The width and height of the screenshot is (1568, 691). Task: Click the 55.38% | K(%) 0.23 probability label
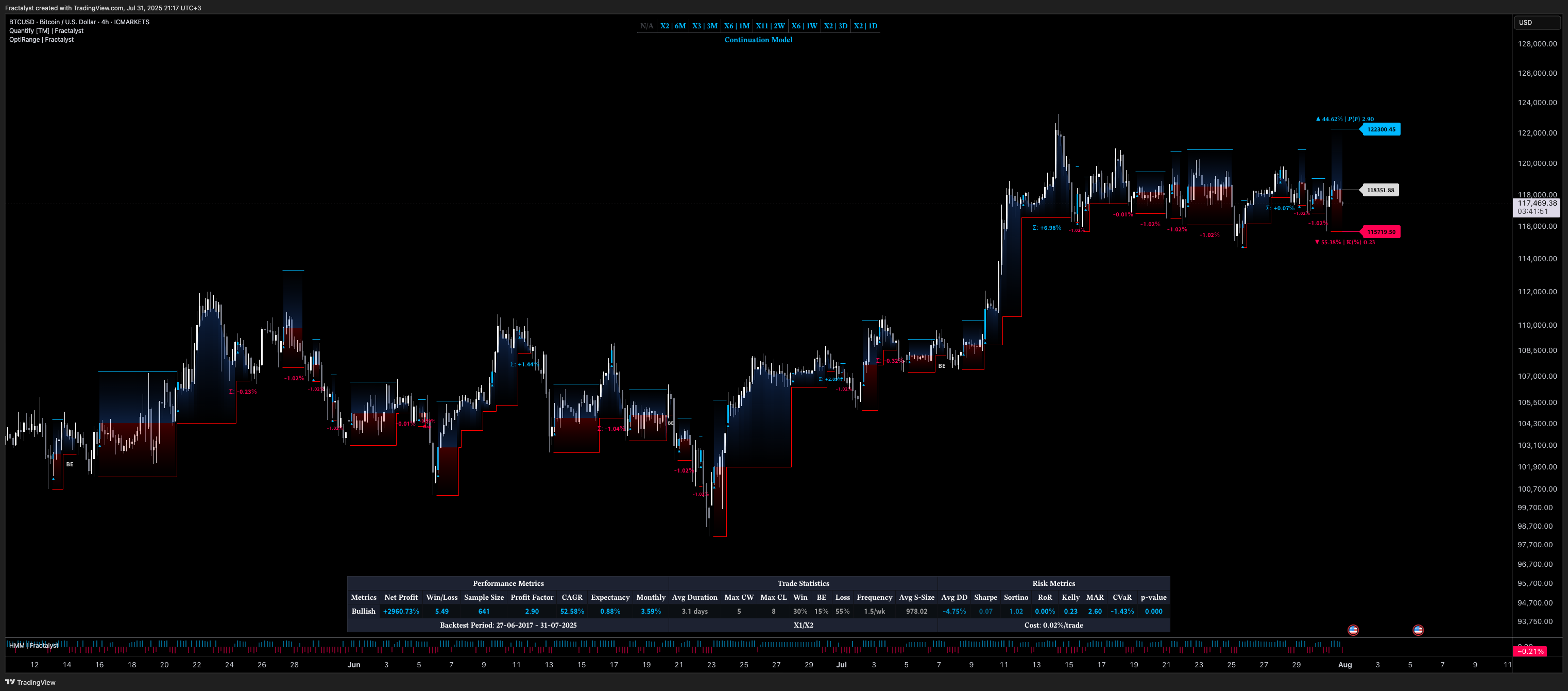click(1344, 242)
